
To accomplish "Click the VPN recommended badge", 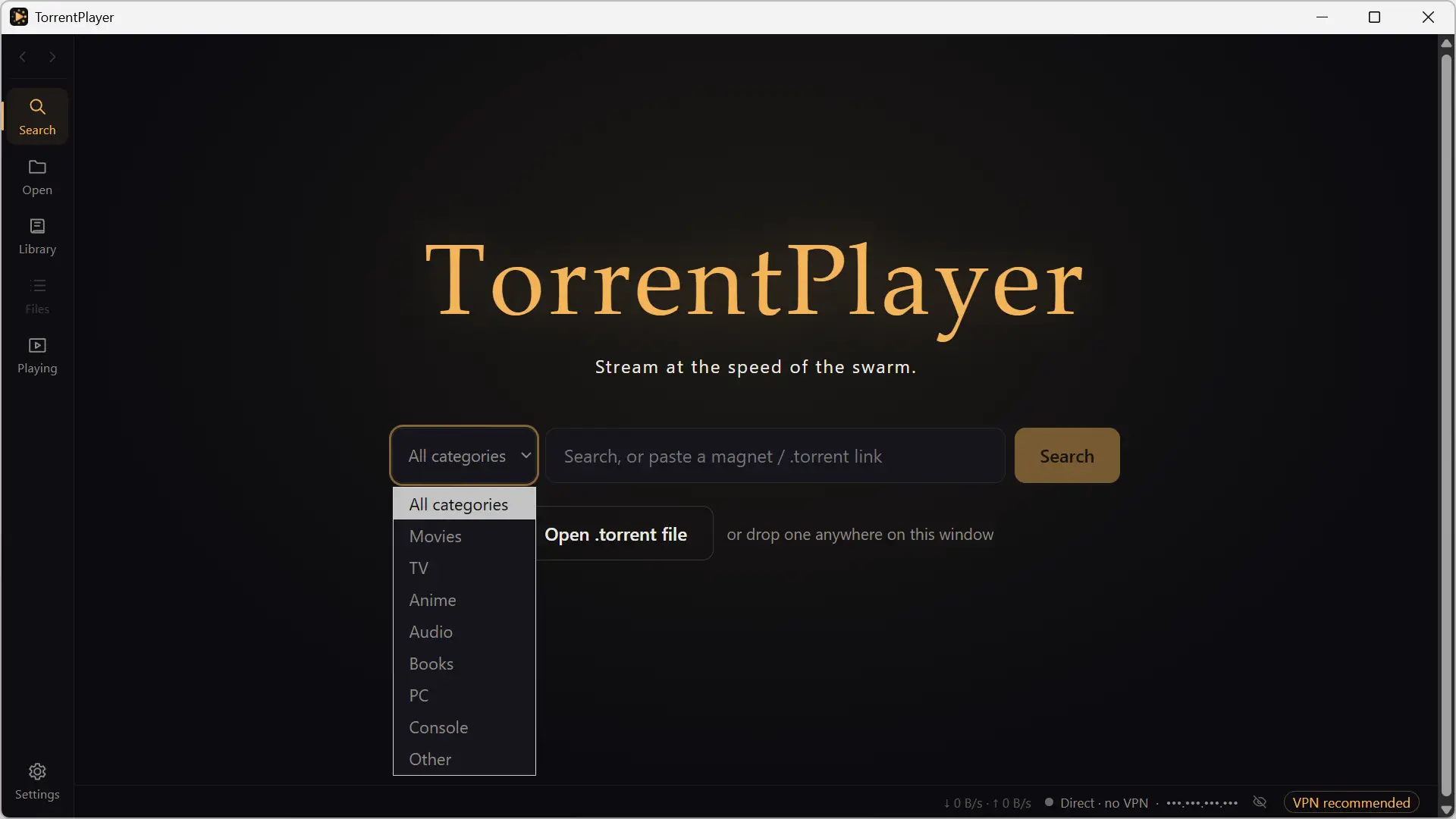I will (1351, 802).
